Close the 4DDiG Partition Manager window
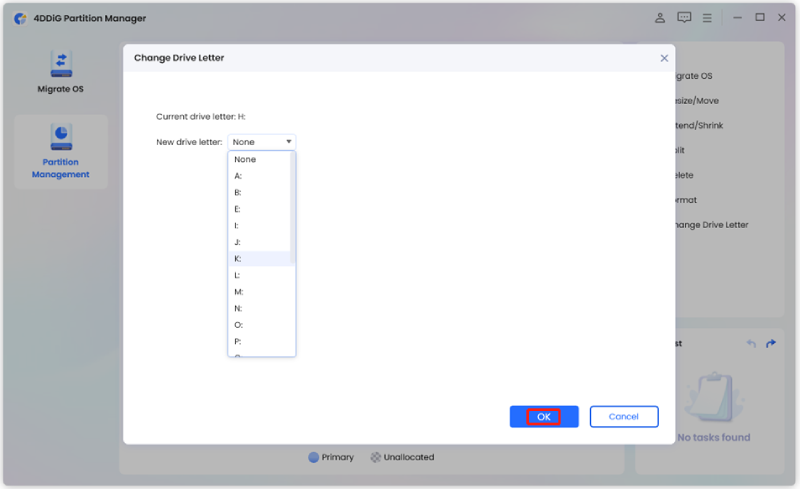 tap(782, 17)
